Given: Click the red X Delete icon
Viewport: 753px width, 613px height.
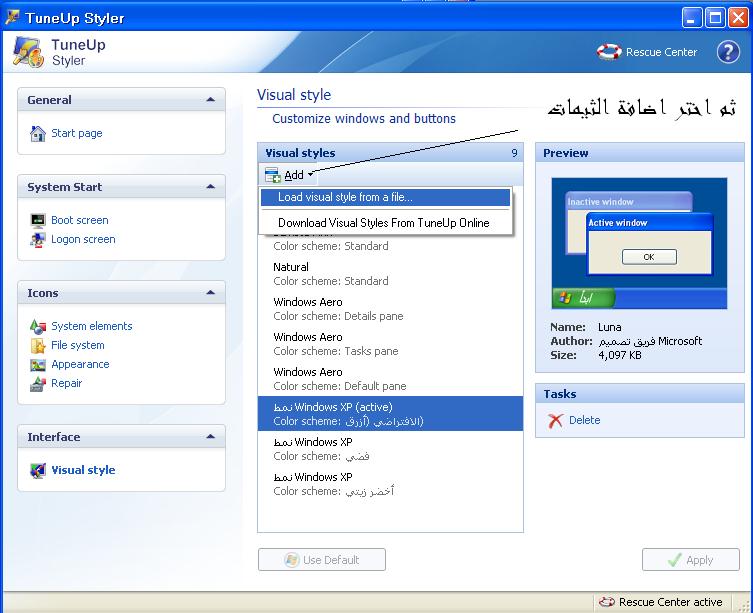Looking at the screenshot, I should point(555,421).
